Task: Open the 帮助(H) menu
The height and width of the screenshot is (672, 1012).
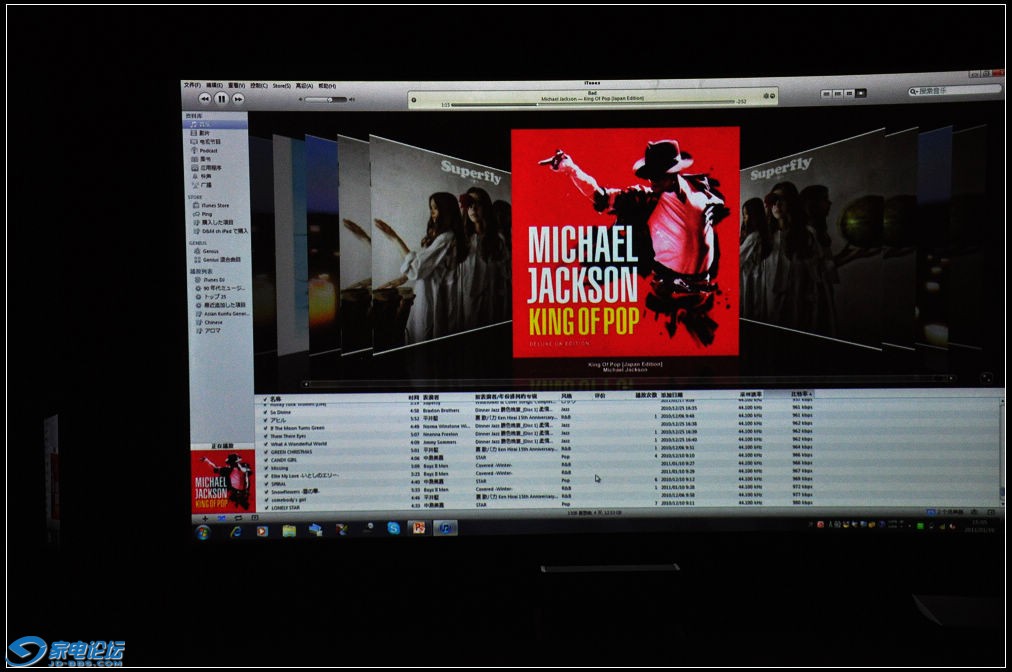Action: [x=327, y=85]
